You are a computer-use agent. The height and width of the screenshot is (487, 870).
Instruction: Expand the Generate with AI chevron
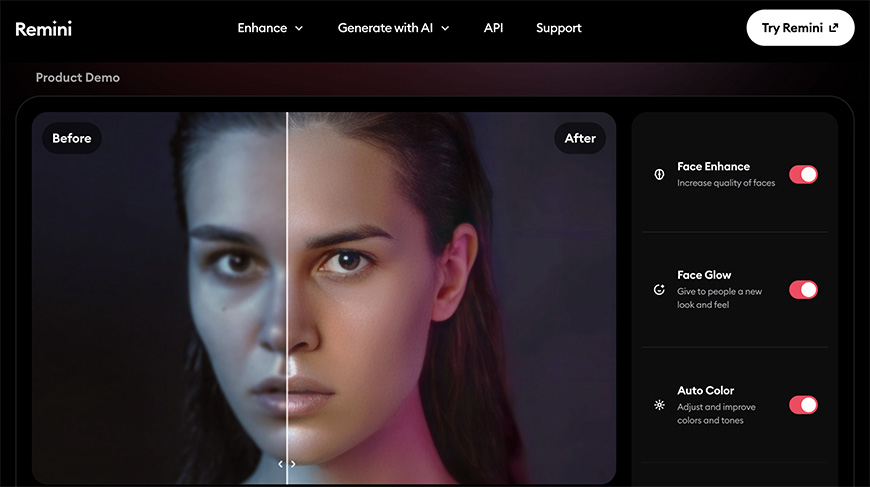click(x=445, y=29)
